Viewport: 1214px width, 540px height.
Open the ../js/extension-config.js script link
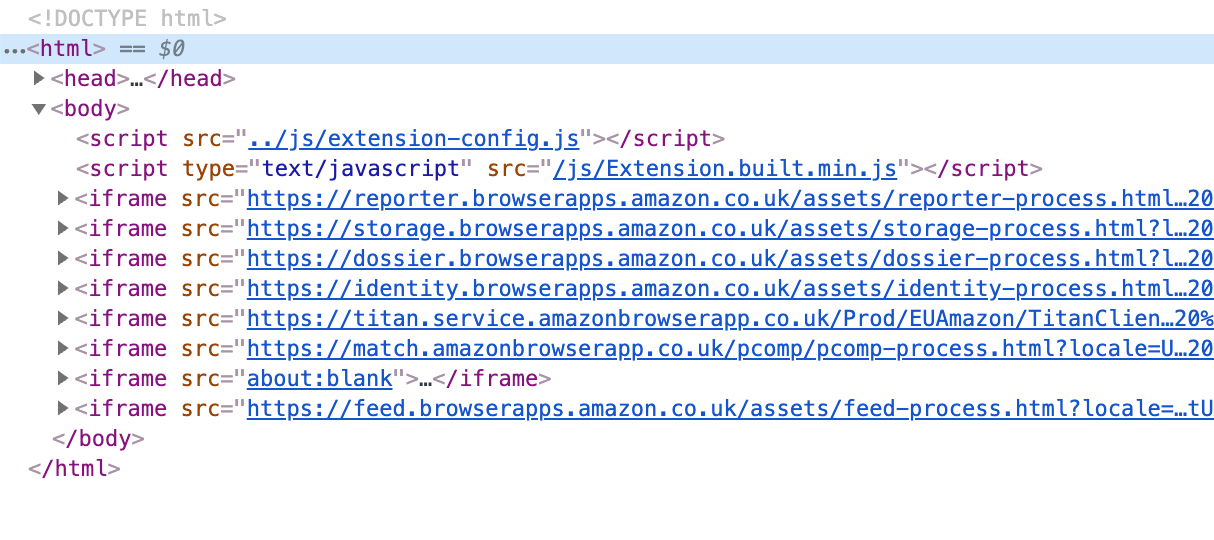pyautogui.click(x=414, y=139)
